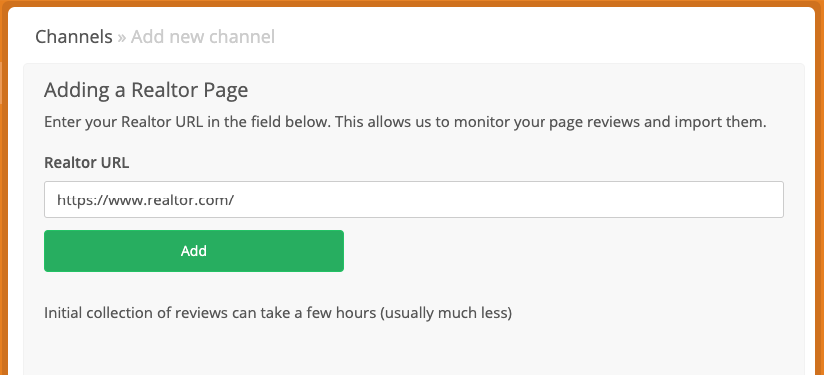Click the word 'Page' in the heading

(226, 91)
